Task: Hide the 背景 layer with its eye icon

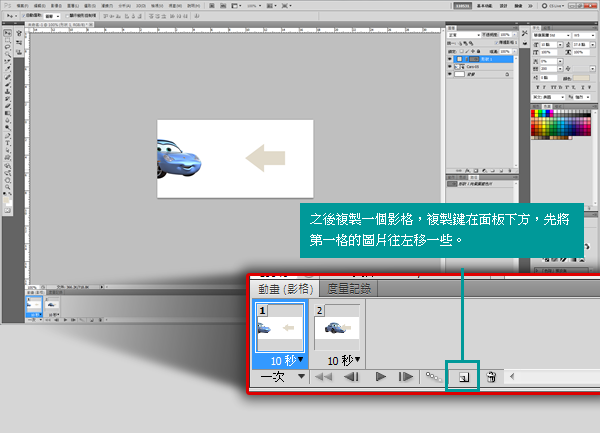Action: pos(450,74)
